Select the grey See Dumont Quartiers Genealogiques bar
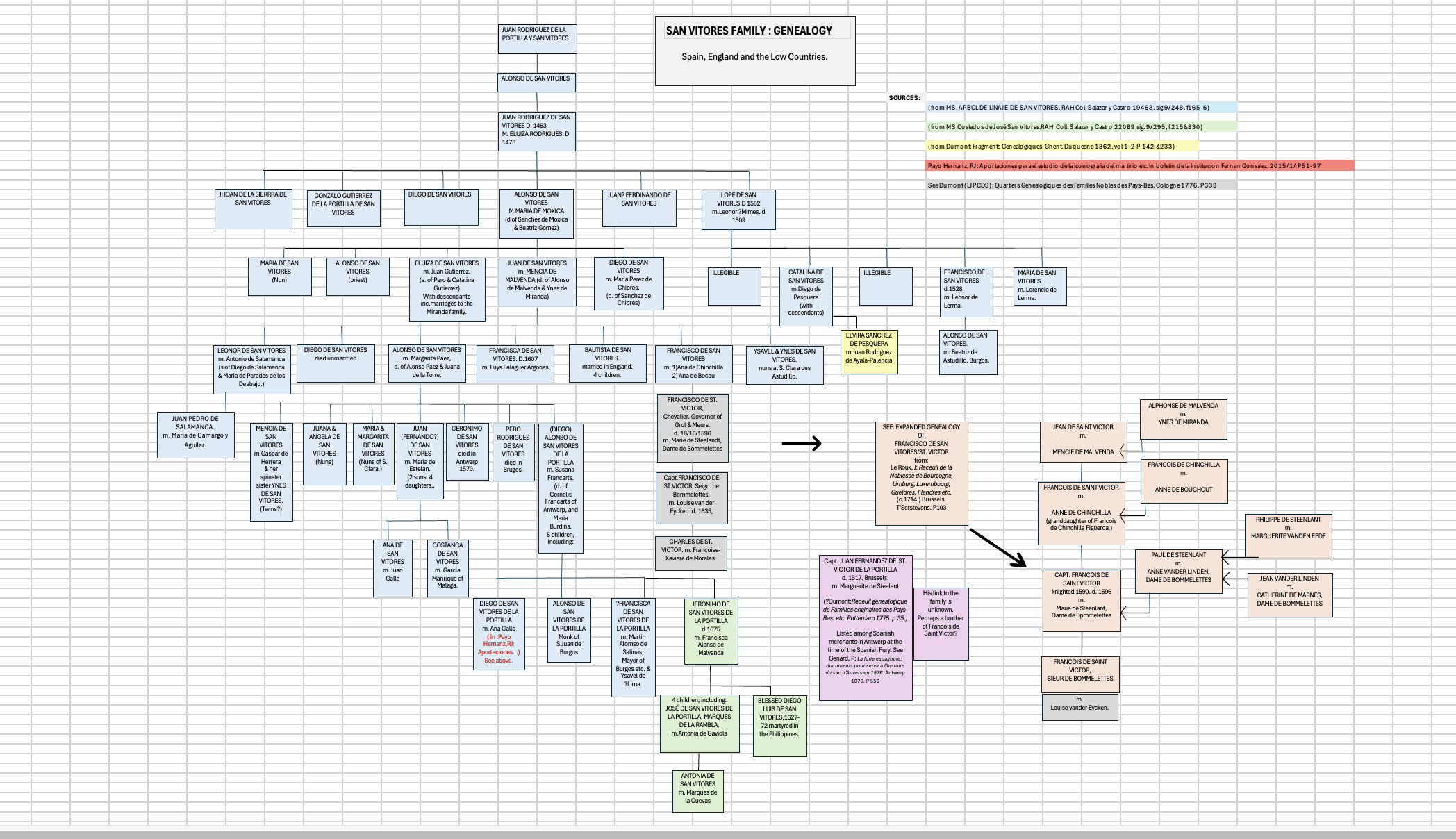1456x839 pixels. click(x=1081, y=185)
